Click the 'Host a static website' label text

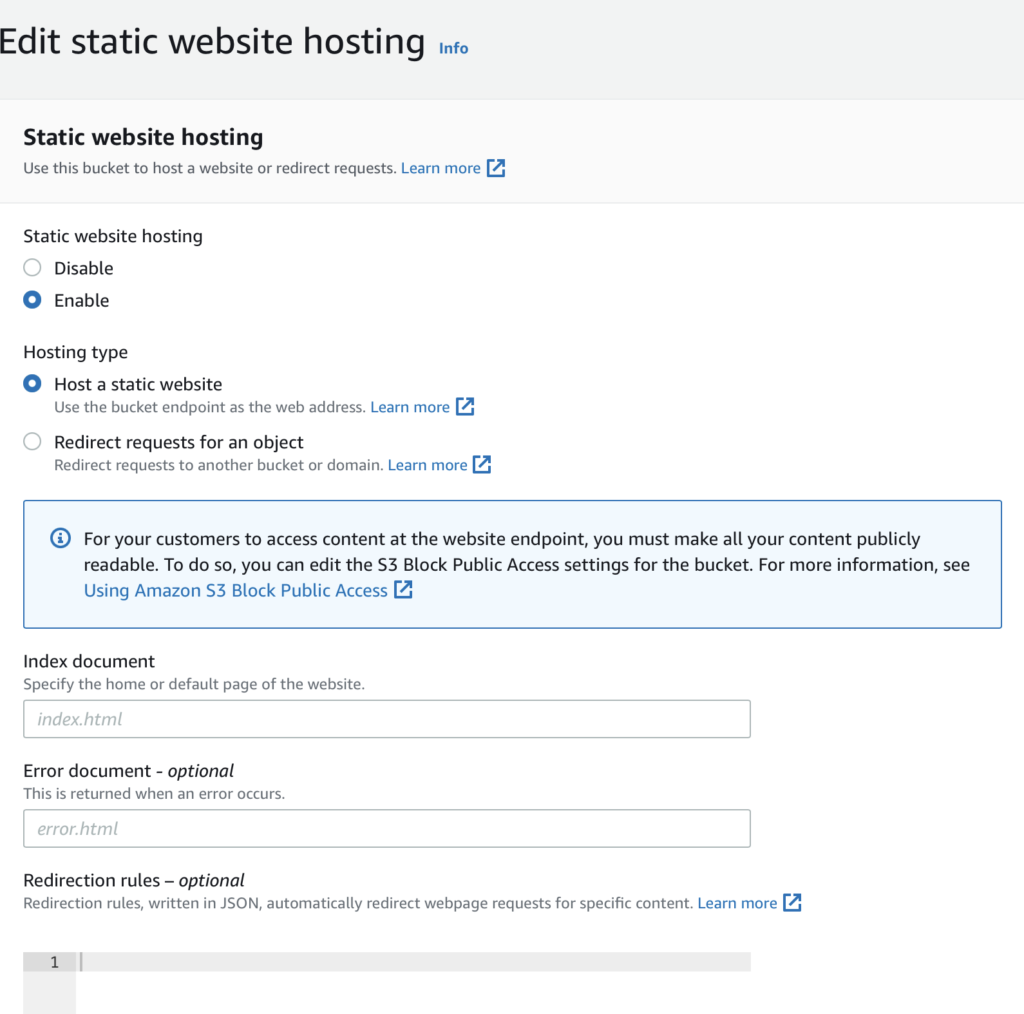coord(138,384)
